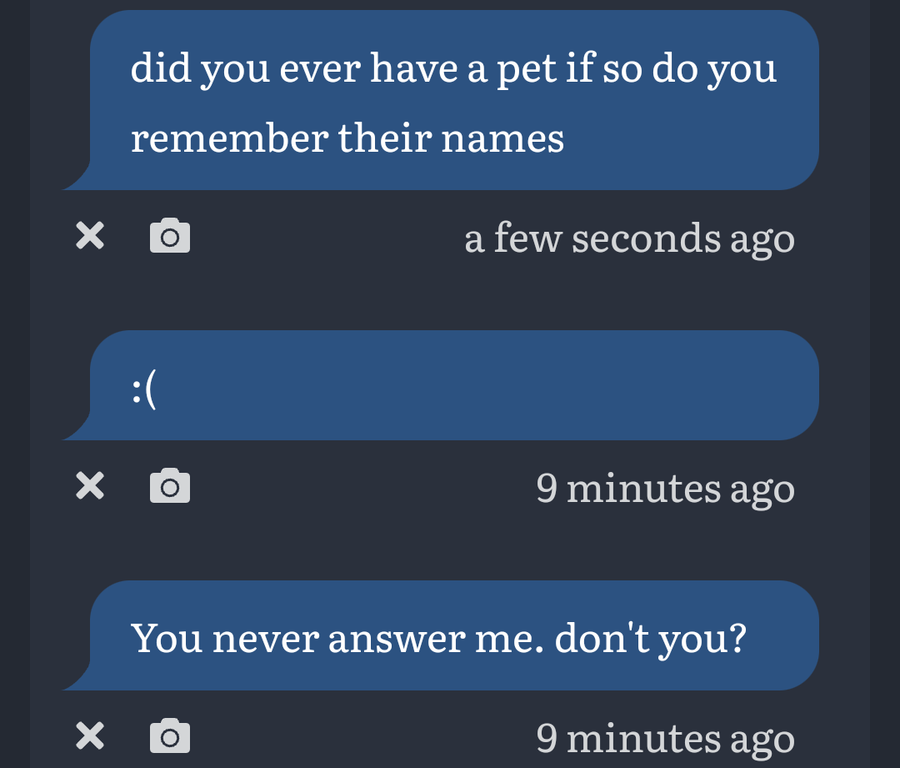Click empty right area of the ':(' bubble
This screenshot has width=900, height=768.
click(517, 385)
